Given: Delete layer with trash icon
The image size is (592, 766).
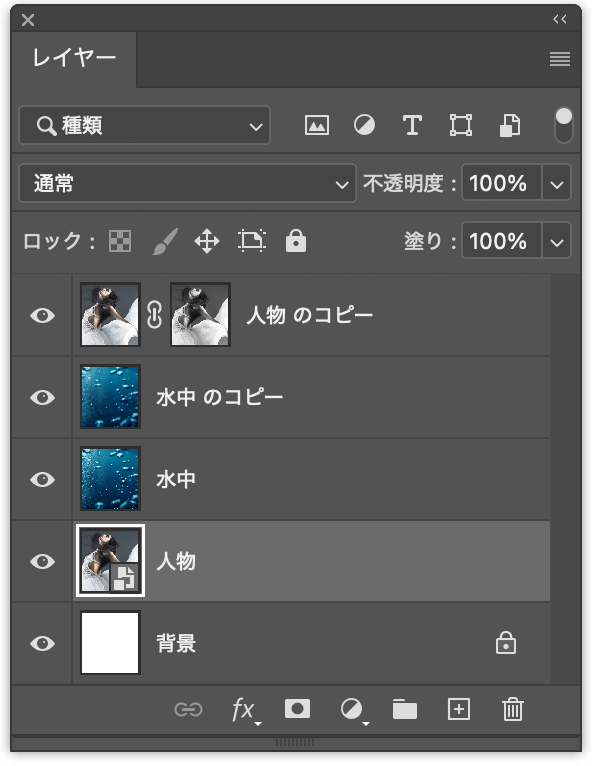Looking at the screenshot, I should point(512,709).
